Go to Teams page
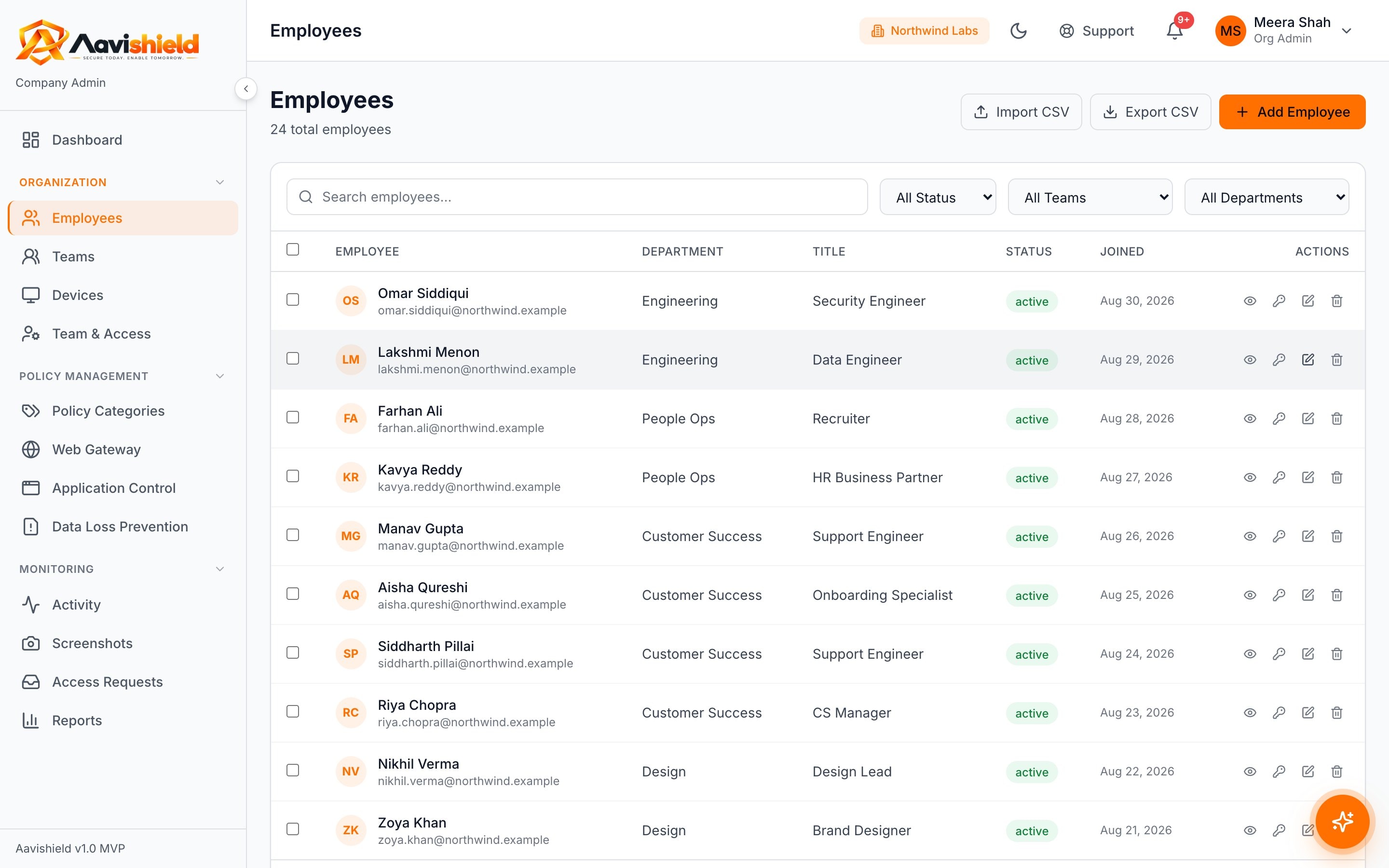The width and height of the screenshot is (1389, 868). [x=123, y=257]
